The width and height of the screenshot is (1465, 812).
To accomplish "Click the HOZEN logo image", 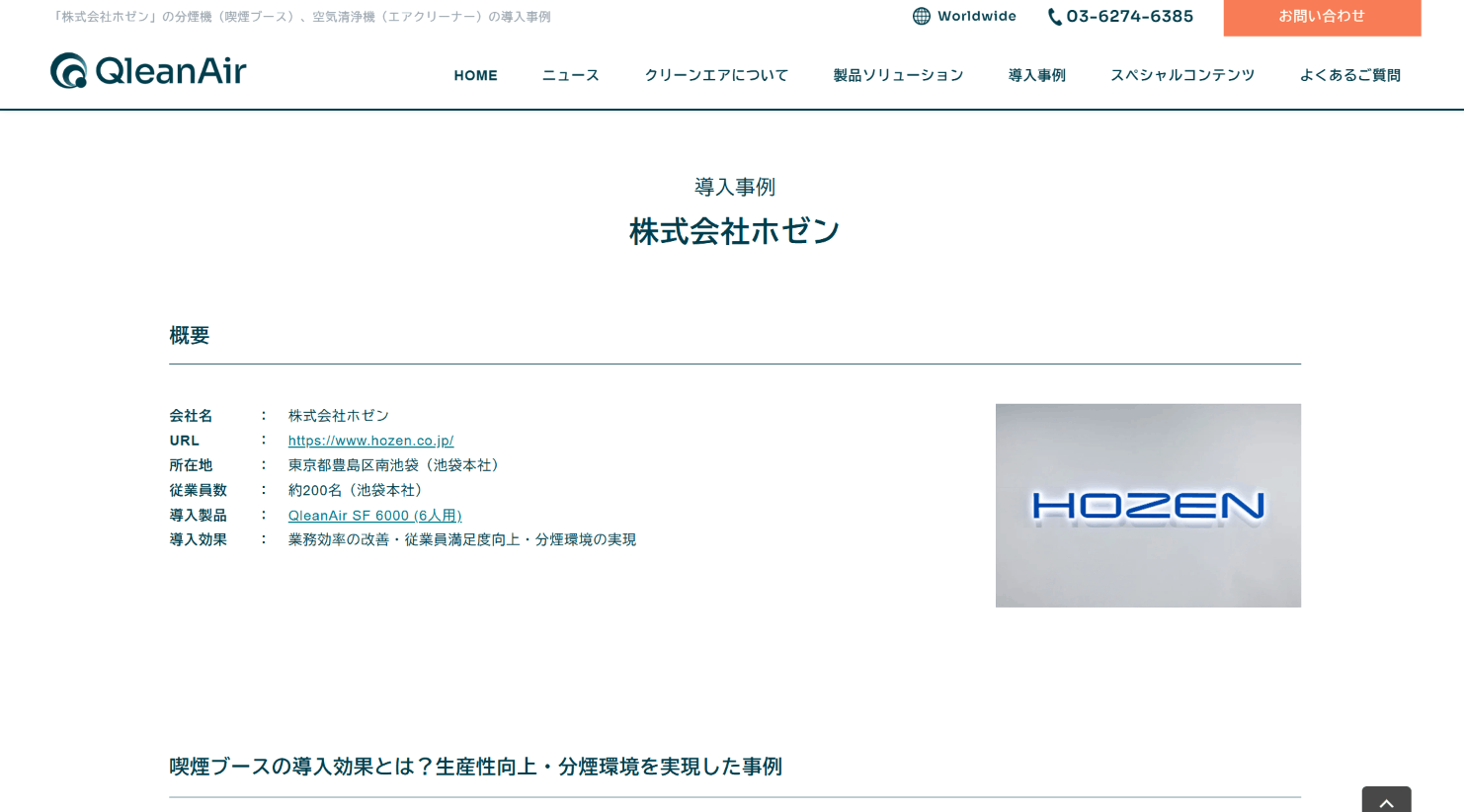I will [x=1148, y=506].
